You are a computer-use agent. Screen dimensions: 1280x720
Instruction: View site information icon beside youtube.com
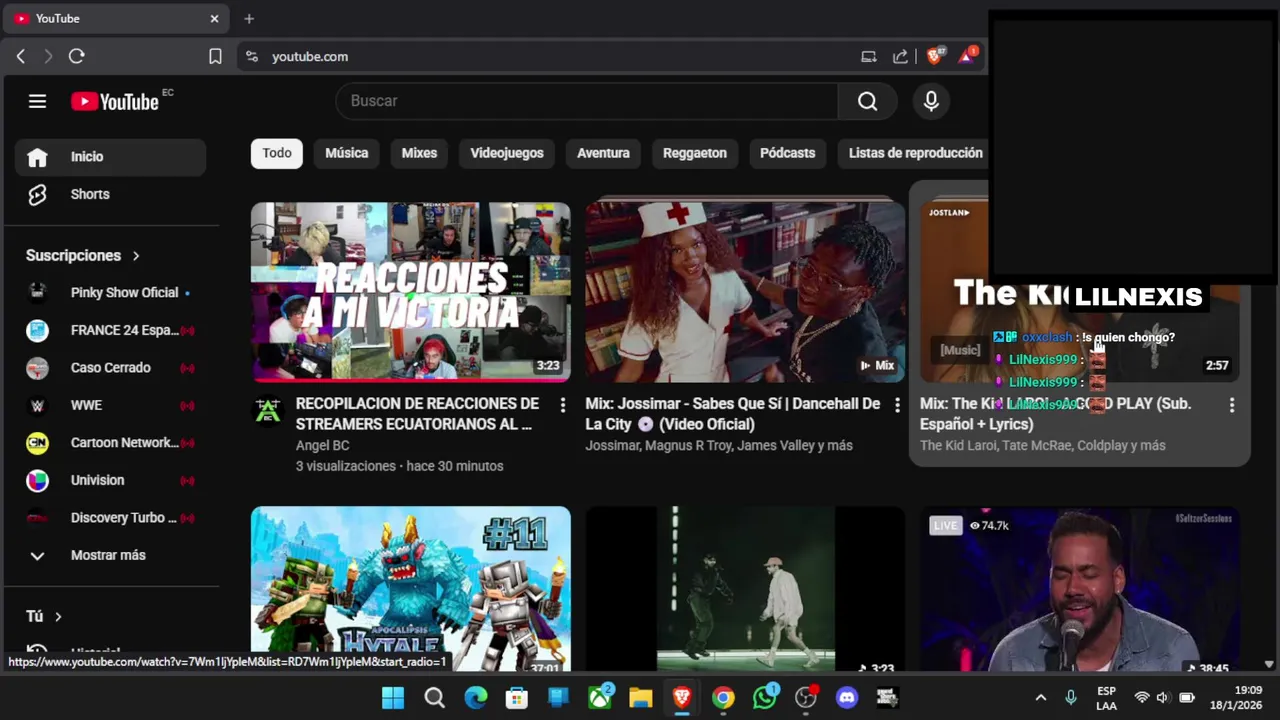click(x=252, y=57)
